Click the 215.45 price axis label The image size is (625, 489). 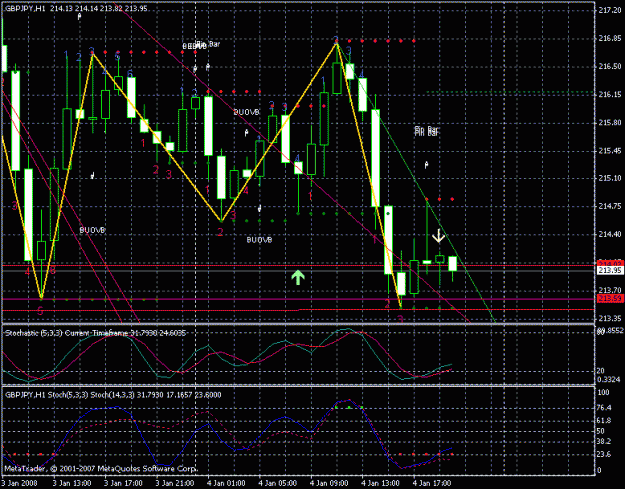click(610, 151)
